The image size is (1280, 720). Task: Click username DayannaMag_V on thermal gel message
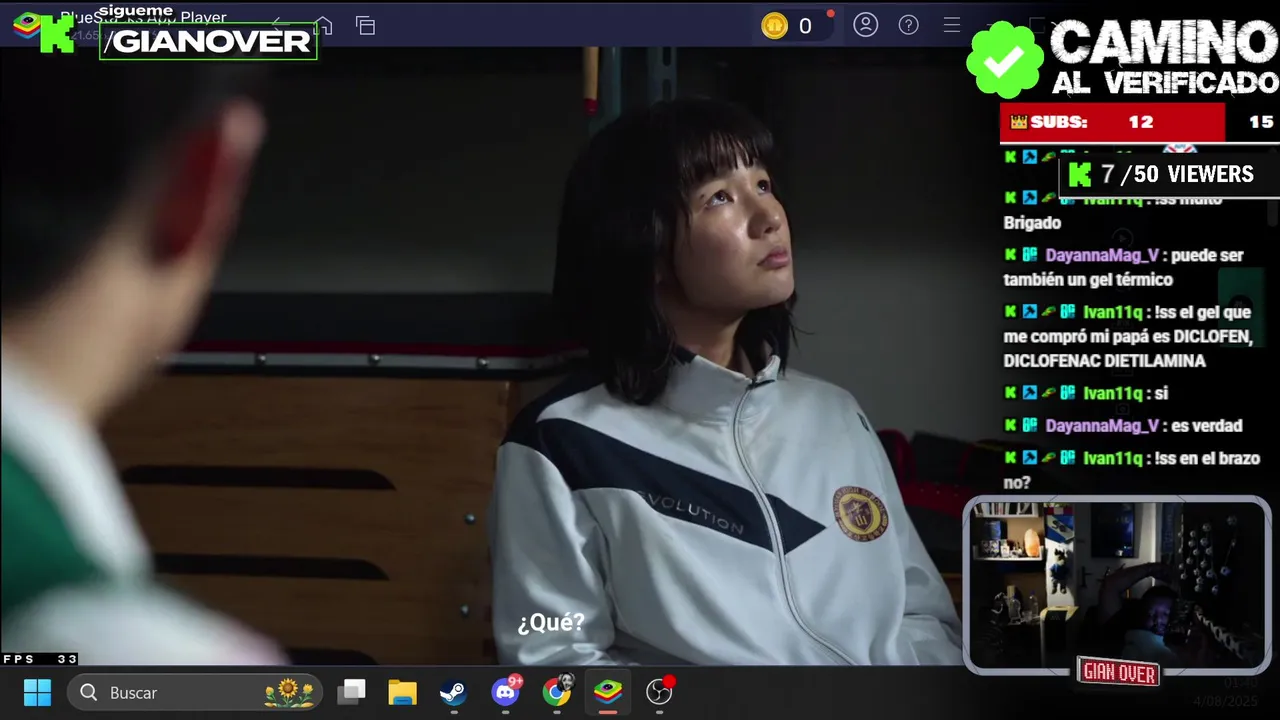coord(1102,256)
